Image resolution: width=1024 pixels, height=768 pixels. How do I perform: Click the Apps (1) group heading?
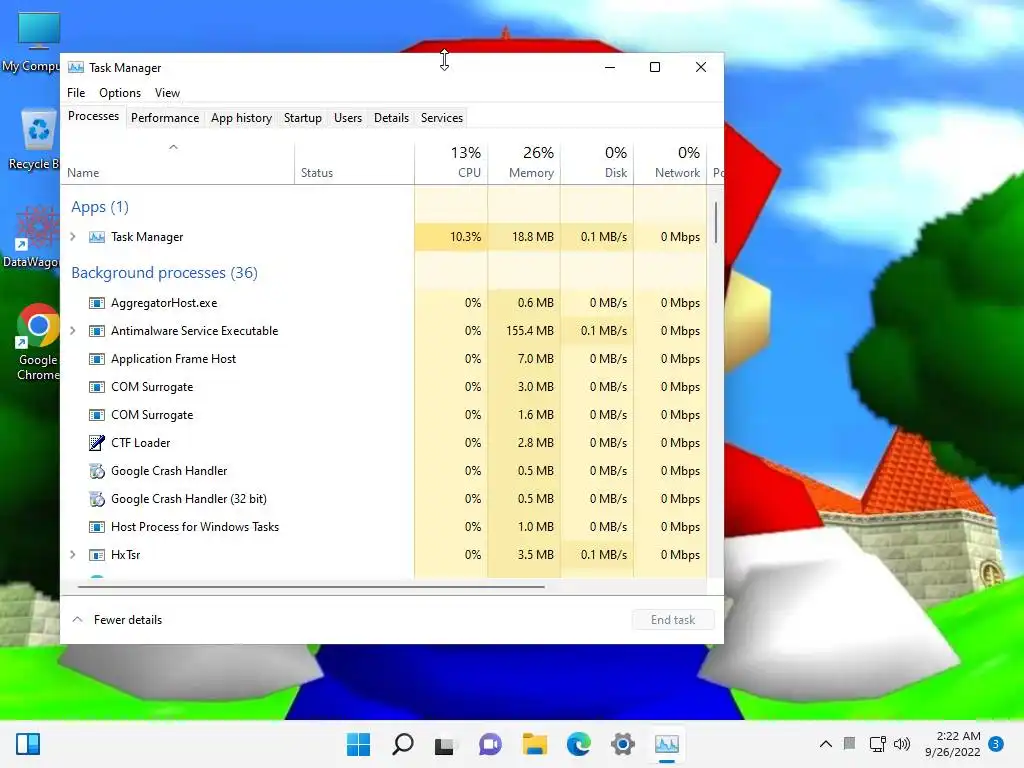[100, 206]
